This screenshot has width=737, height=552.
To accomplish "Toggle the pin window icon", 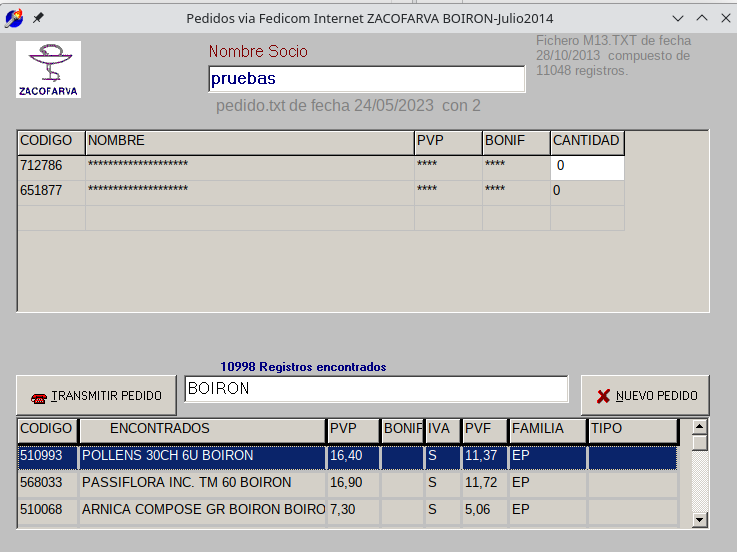I will 38,18.
